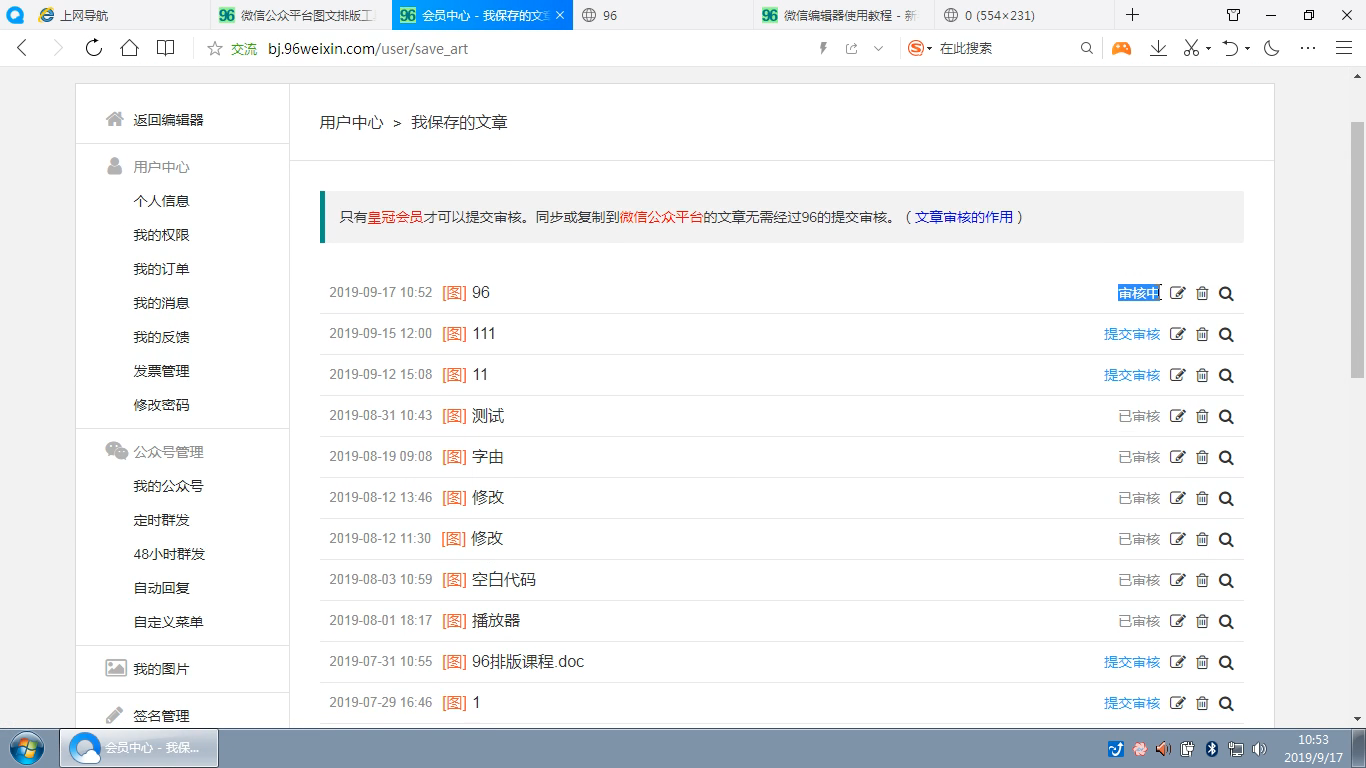Open the browser hamburger menu
1366x768 pixels.
(1344, 48)
